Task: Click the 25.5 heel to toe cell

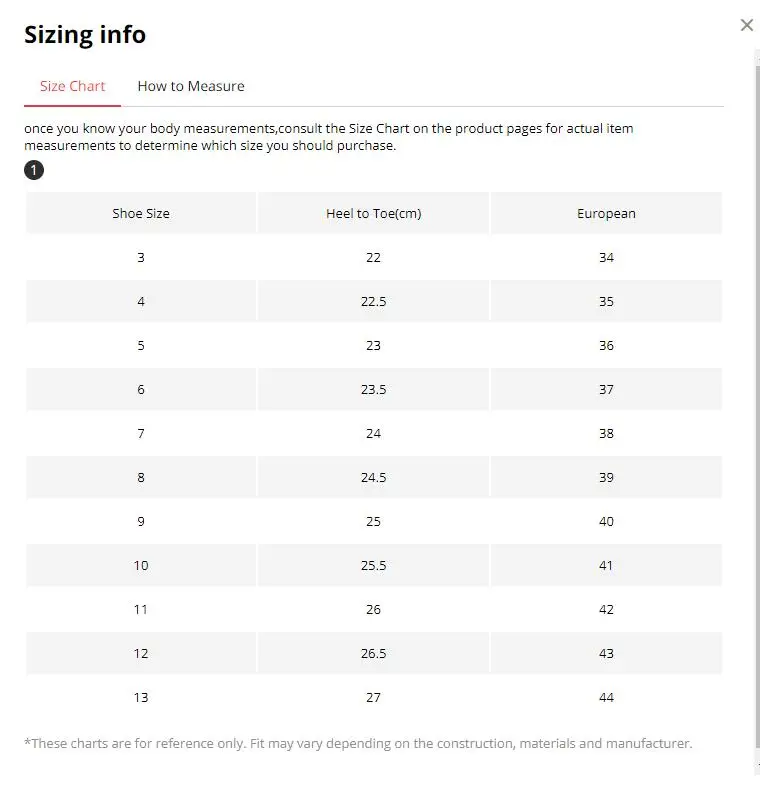Action: click(374, 565)
